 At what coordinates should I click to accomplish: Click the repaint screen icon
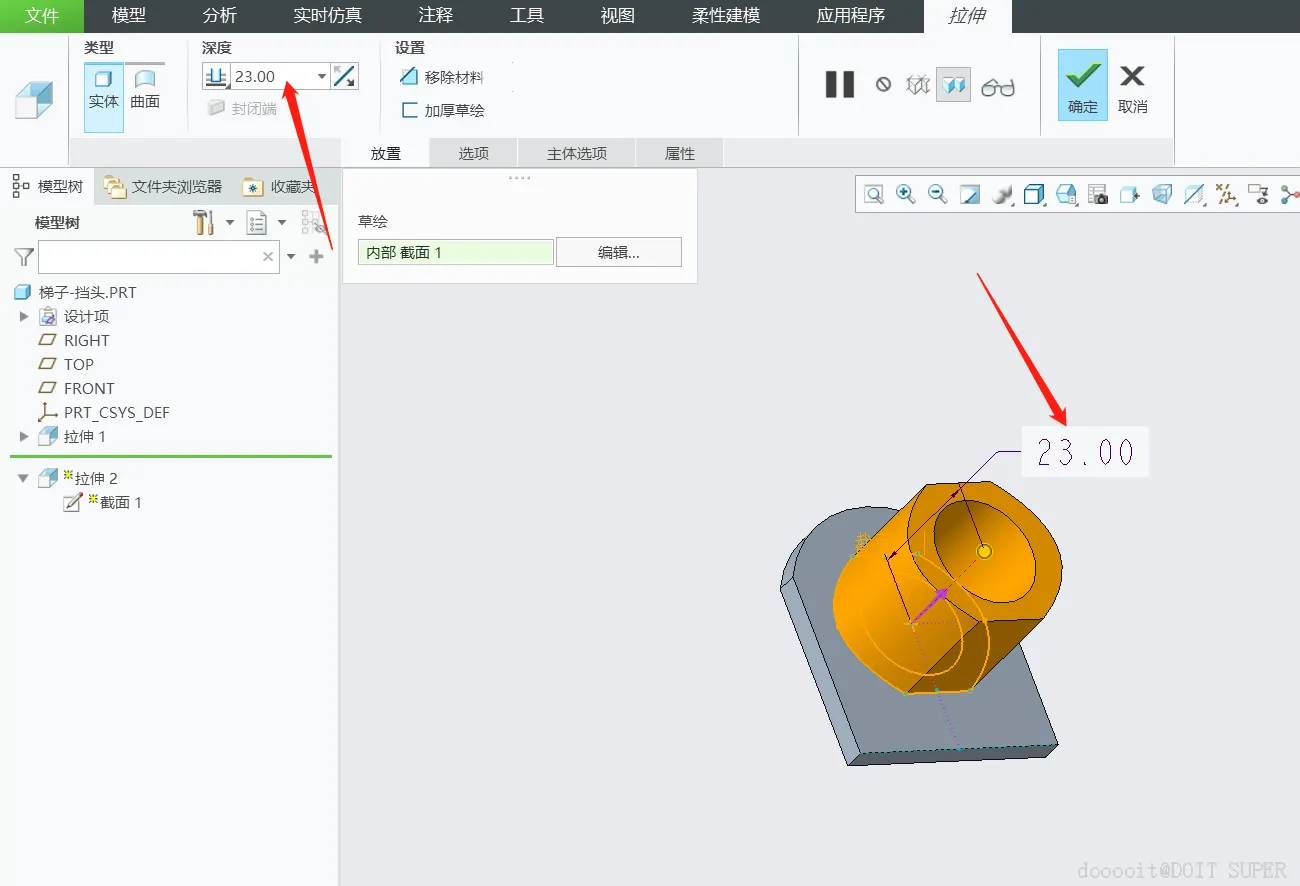[970, 195]
